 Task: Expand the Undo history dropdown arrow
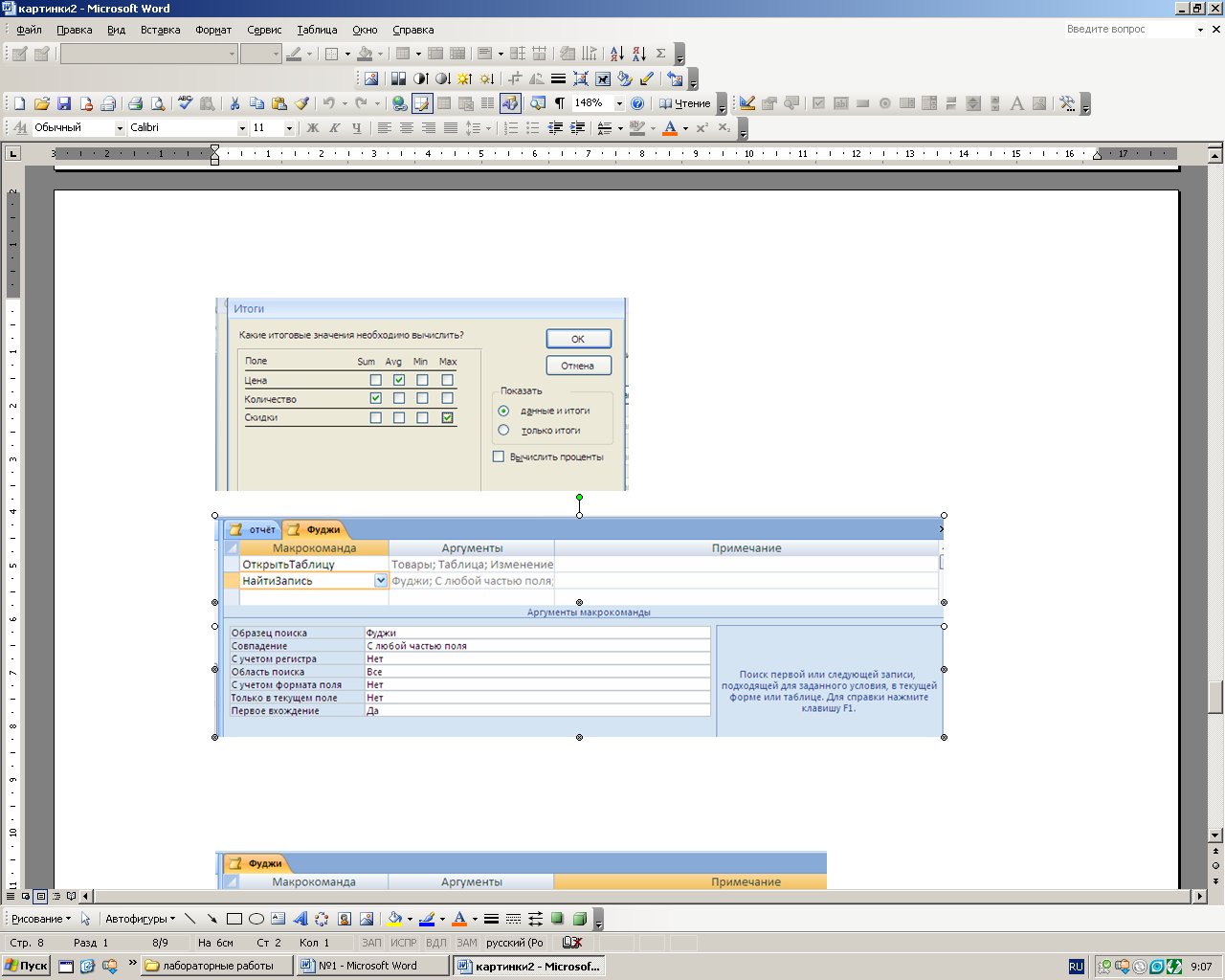coord(345,103)
